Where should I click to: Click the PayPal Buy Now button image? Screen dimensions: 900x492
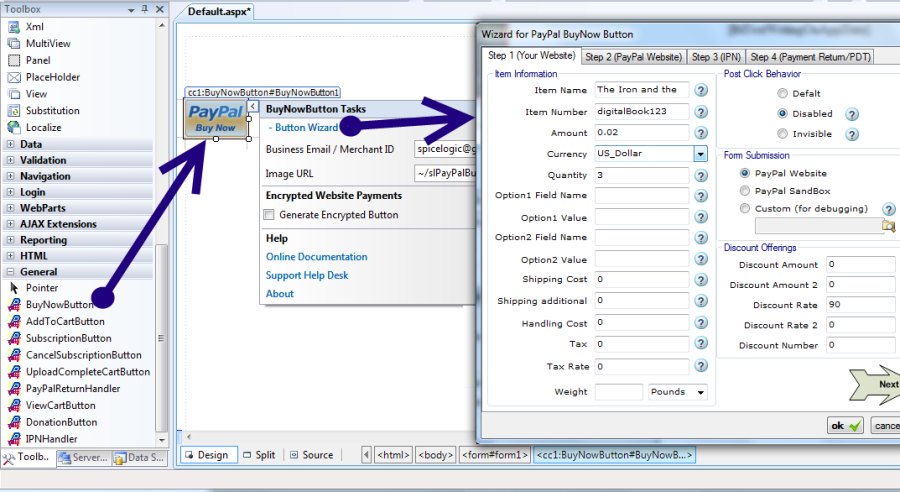(x=216, y=119)
